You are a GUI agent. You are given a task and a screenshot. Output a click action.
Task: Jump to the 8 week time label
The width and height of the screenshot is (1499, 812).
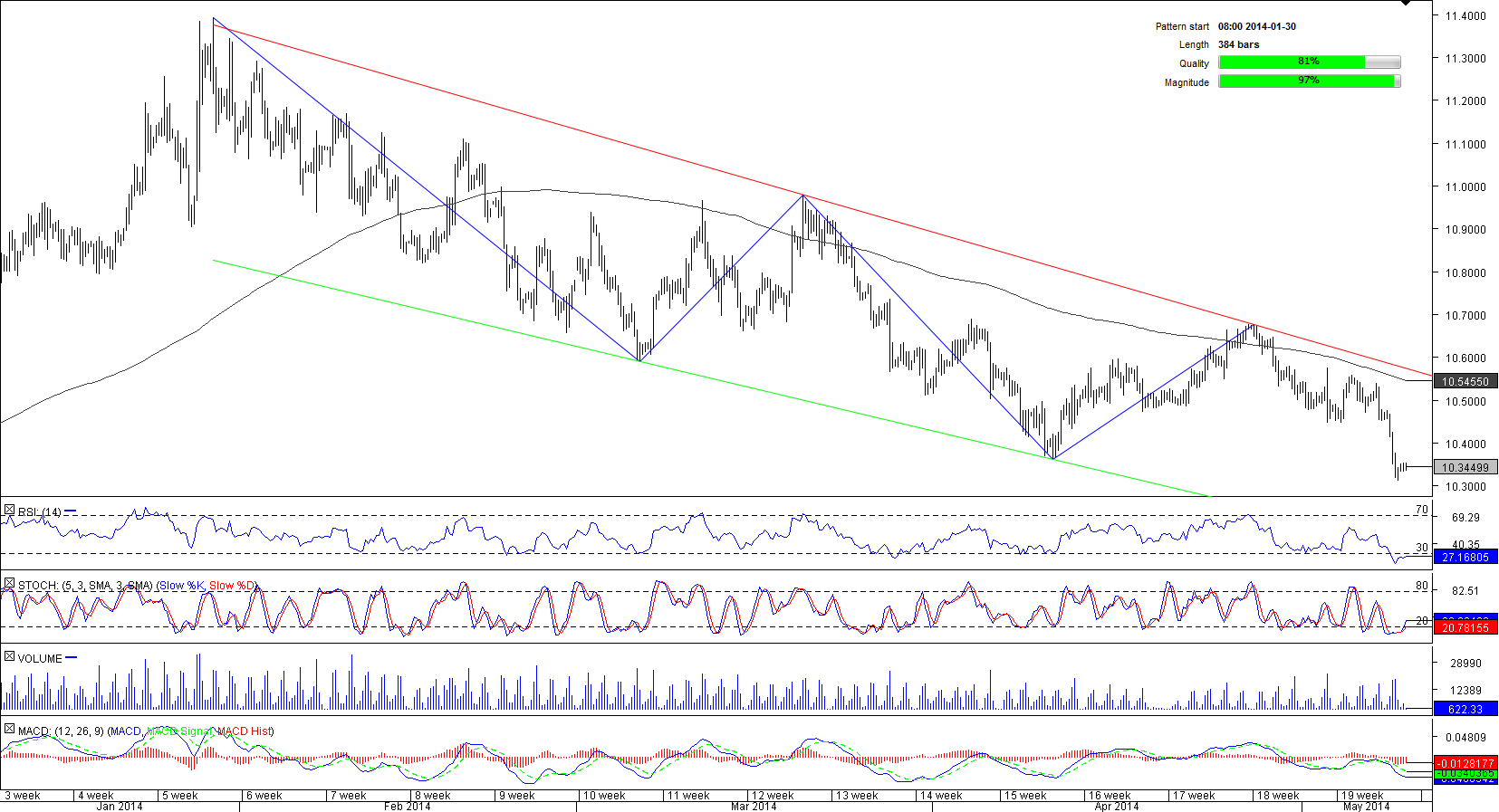point(433,796)
